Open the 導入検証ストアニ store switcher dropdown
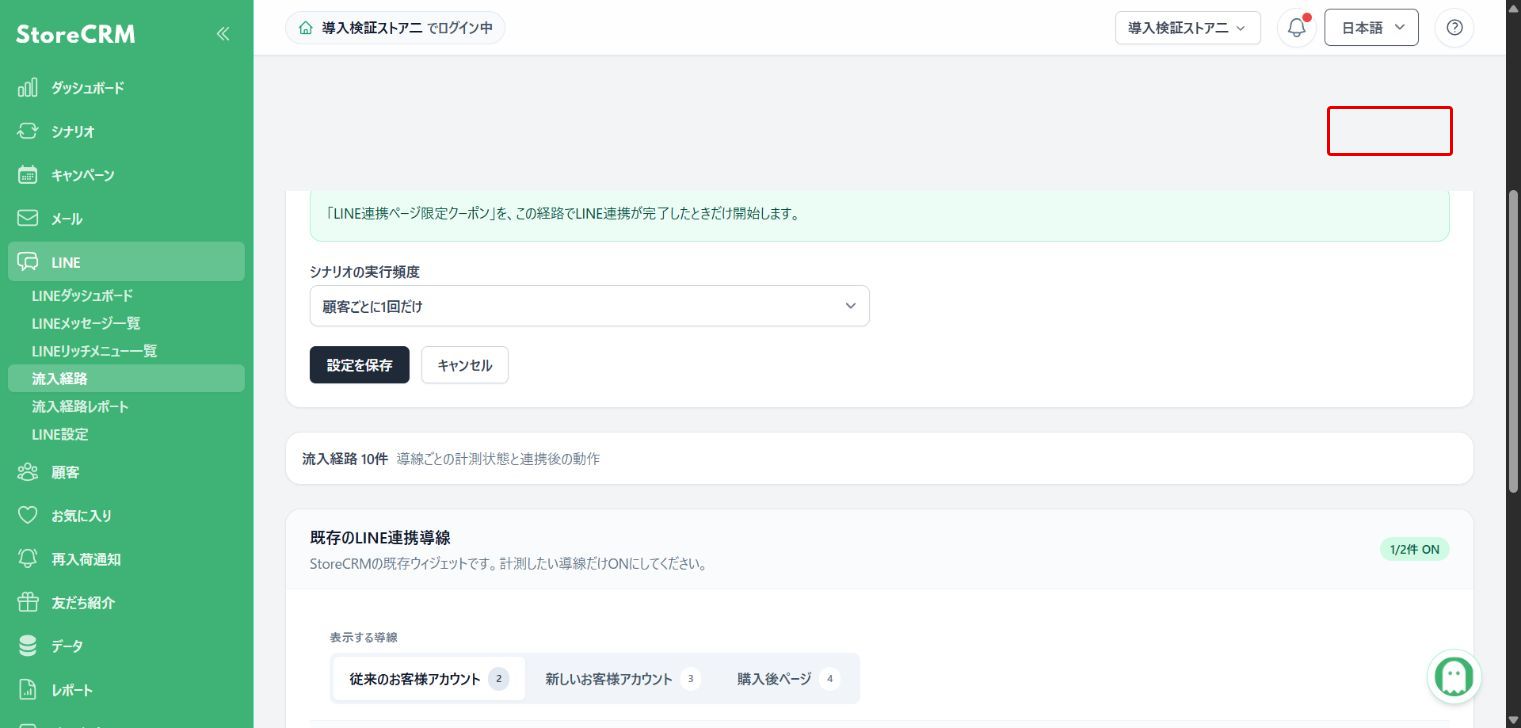1521x728 pixels. (x=1188, y=28)
